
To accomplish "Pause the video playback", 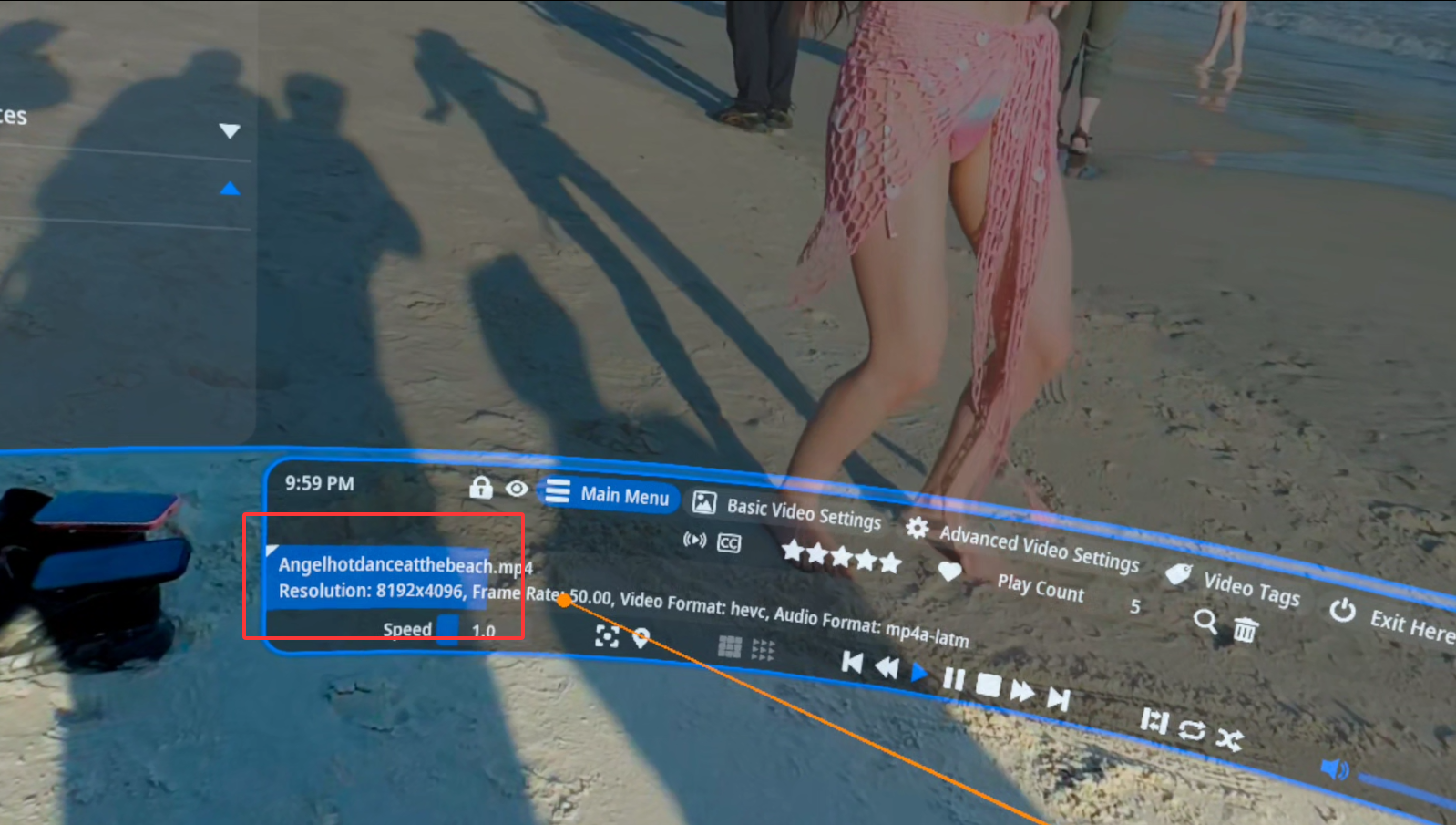I will (x=953, y=679).
